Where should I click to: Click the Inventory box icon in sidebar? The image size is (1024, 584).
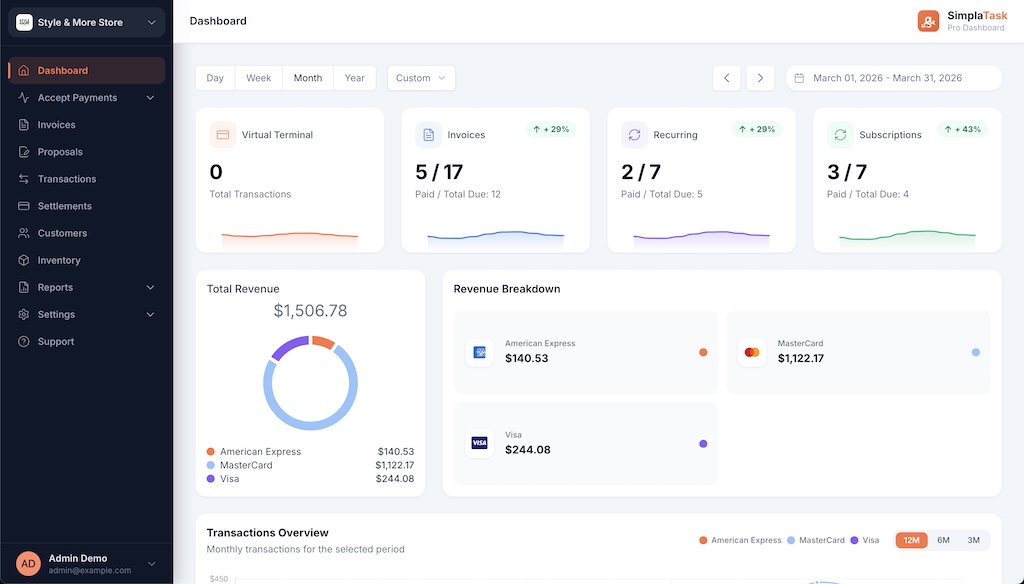point(24,260)
